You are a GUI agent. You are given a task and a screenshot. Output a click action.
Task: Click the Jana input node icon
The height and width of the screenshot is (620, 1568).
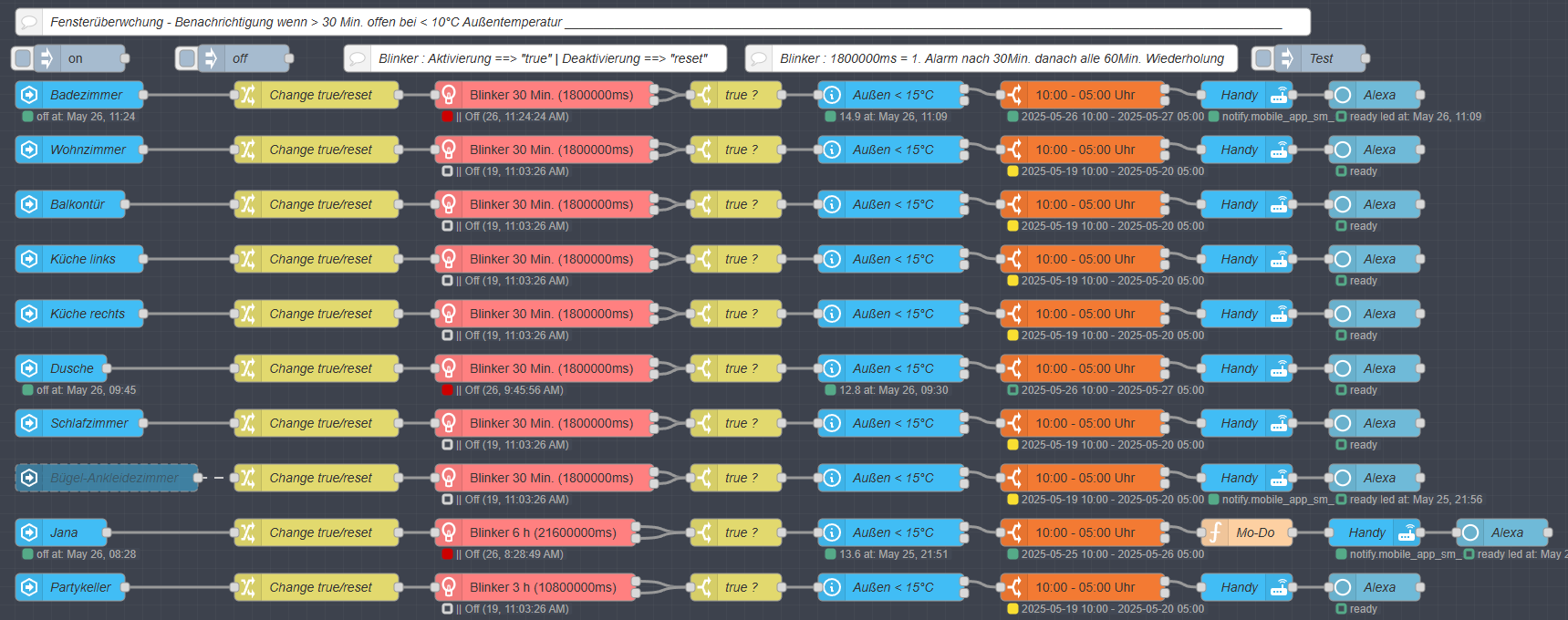29,532
